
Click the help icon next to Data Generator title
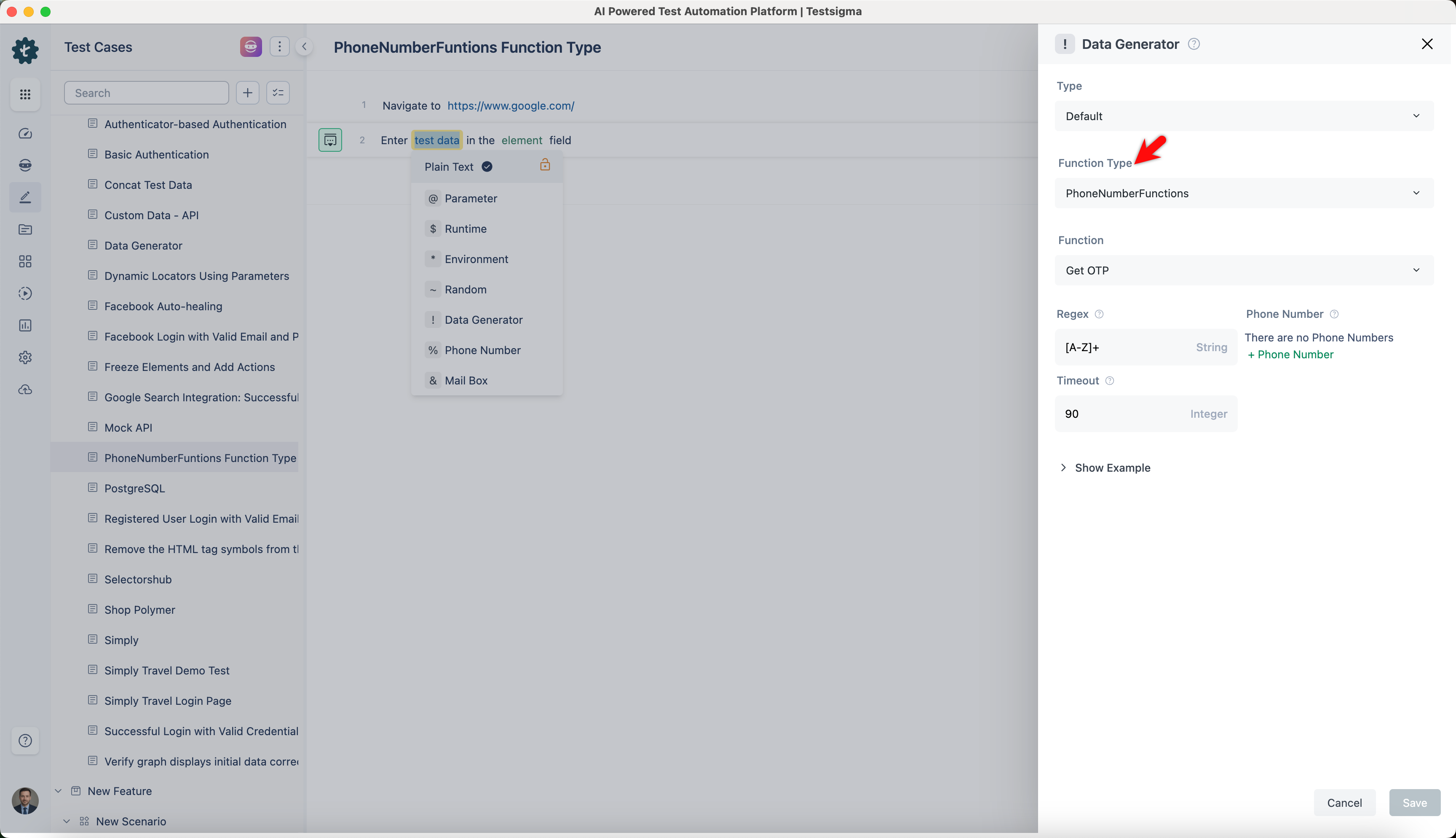pos(1194,44)
